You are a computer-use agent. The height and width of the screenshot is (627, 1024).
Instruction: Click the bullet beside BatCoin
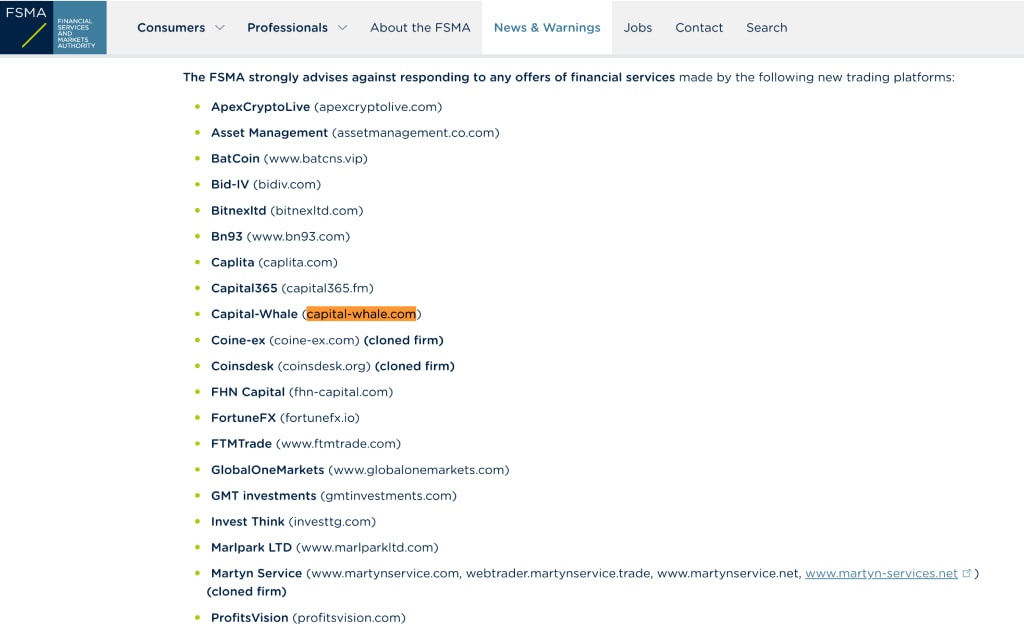click(197, 158)
